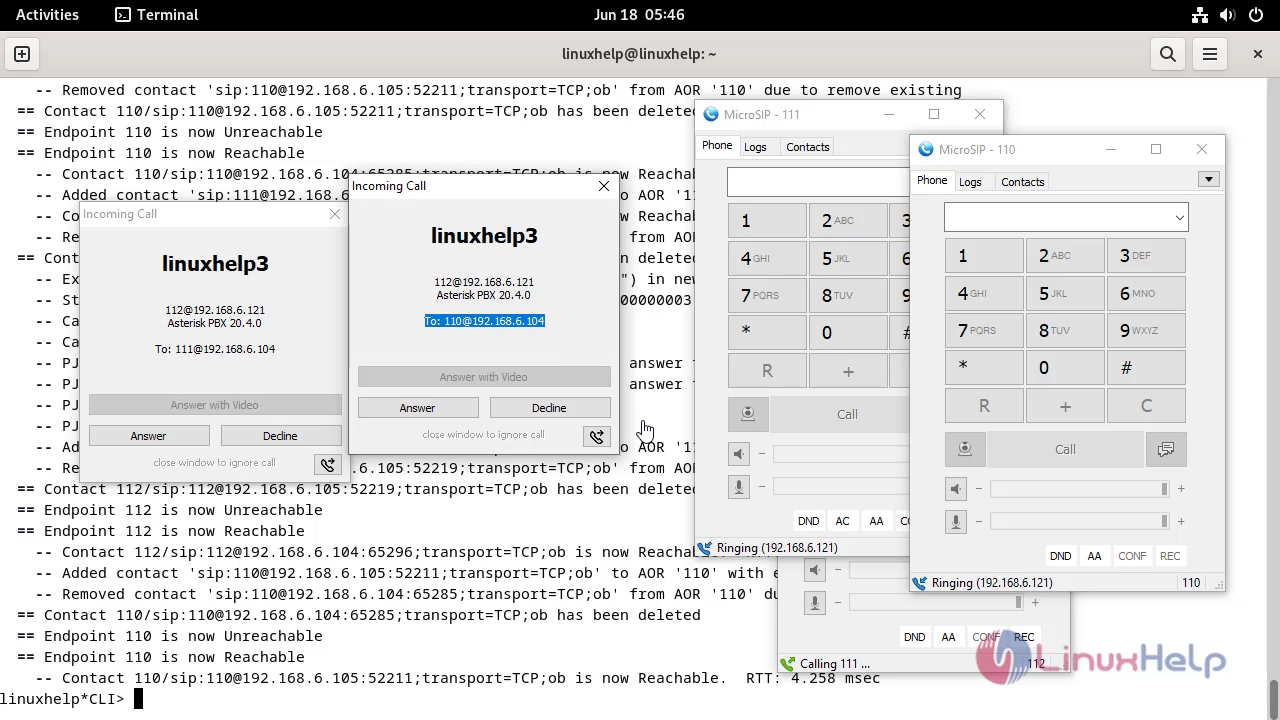Open message icon next to Call in MicroSIP 110
Screen dimensions: 1280x720
point(1166,450)
